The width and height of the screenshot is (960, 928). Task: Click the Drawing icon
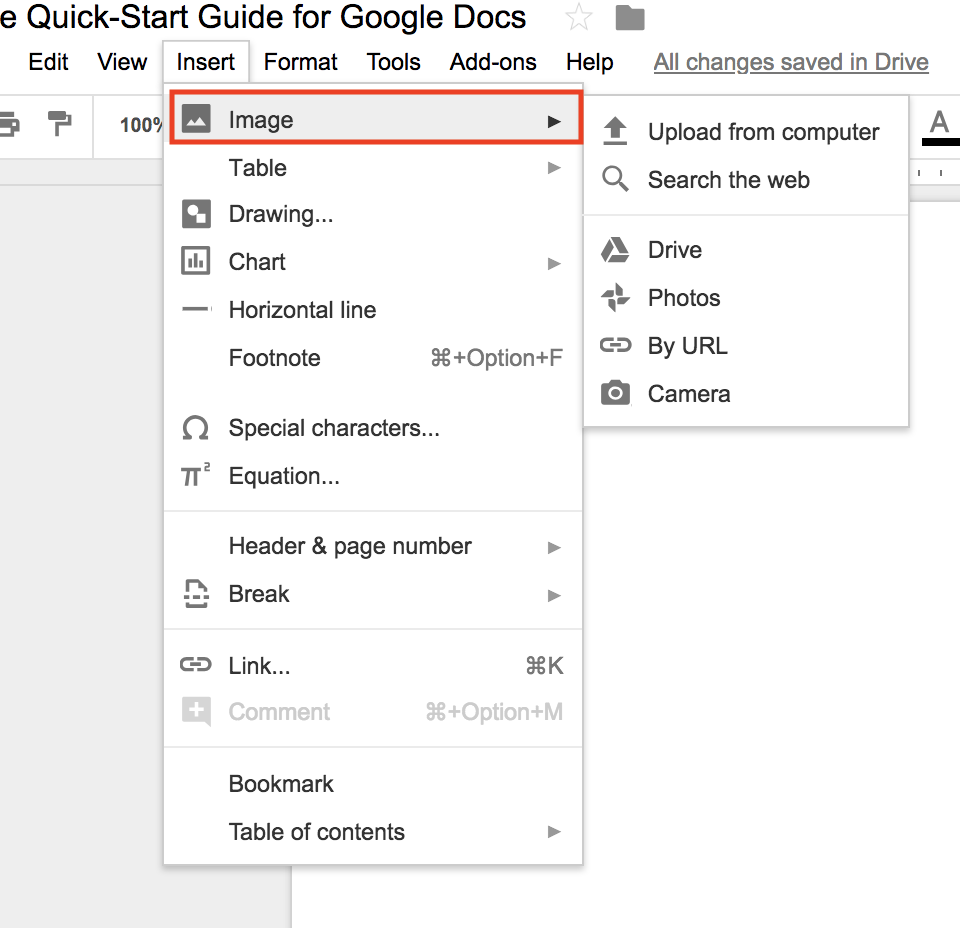click(x=196, y=214)
